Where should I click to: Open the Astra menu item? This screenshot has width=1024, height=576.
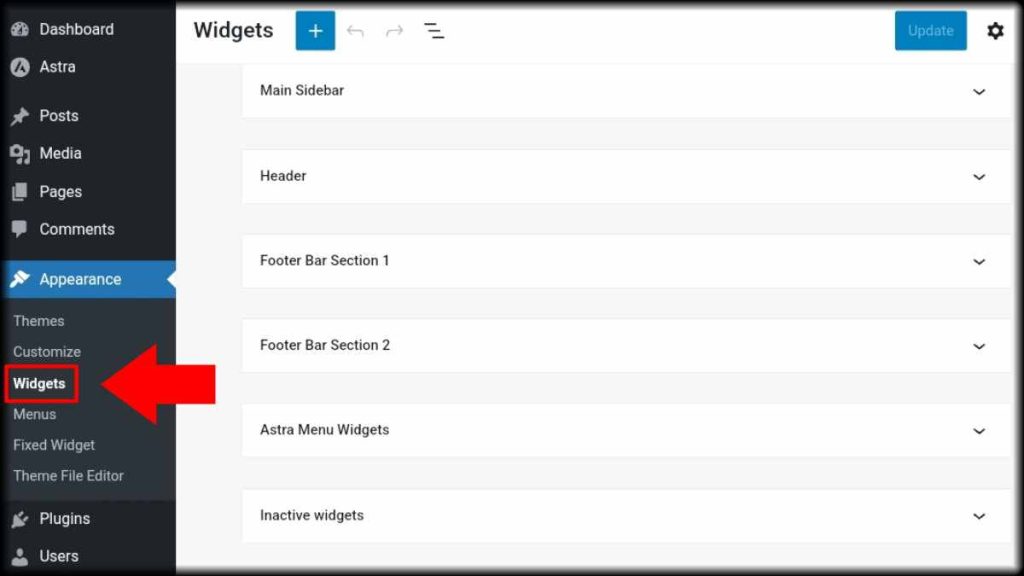click(x=57, y=66)
